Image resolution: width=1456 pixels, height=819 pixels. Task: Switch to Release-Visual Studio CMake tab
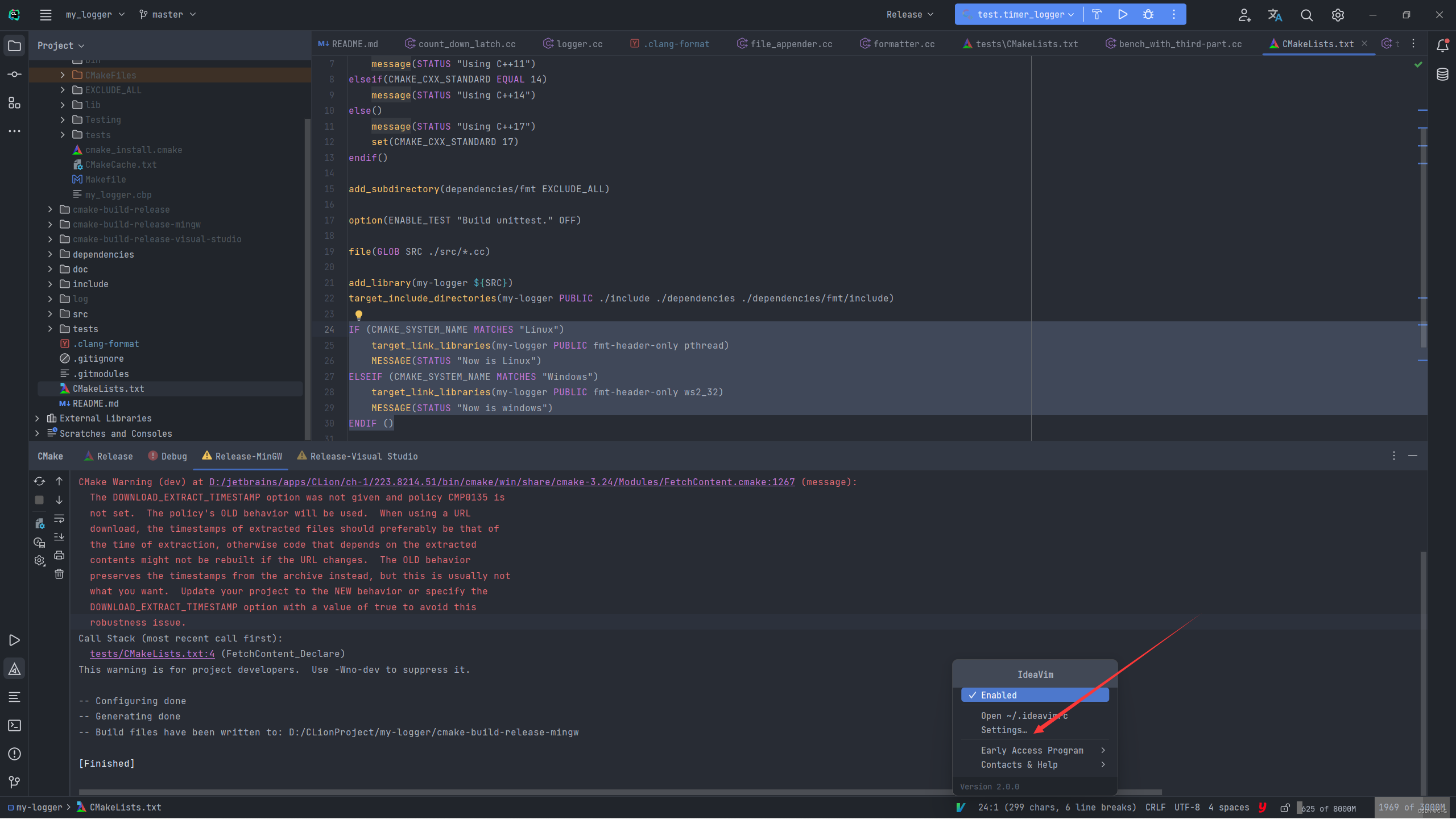(x=358, y=456)
